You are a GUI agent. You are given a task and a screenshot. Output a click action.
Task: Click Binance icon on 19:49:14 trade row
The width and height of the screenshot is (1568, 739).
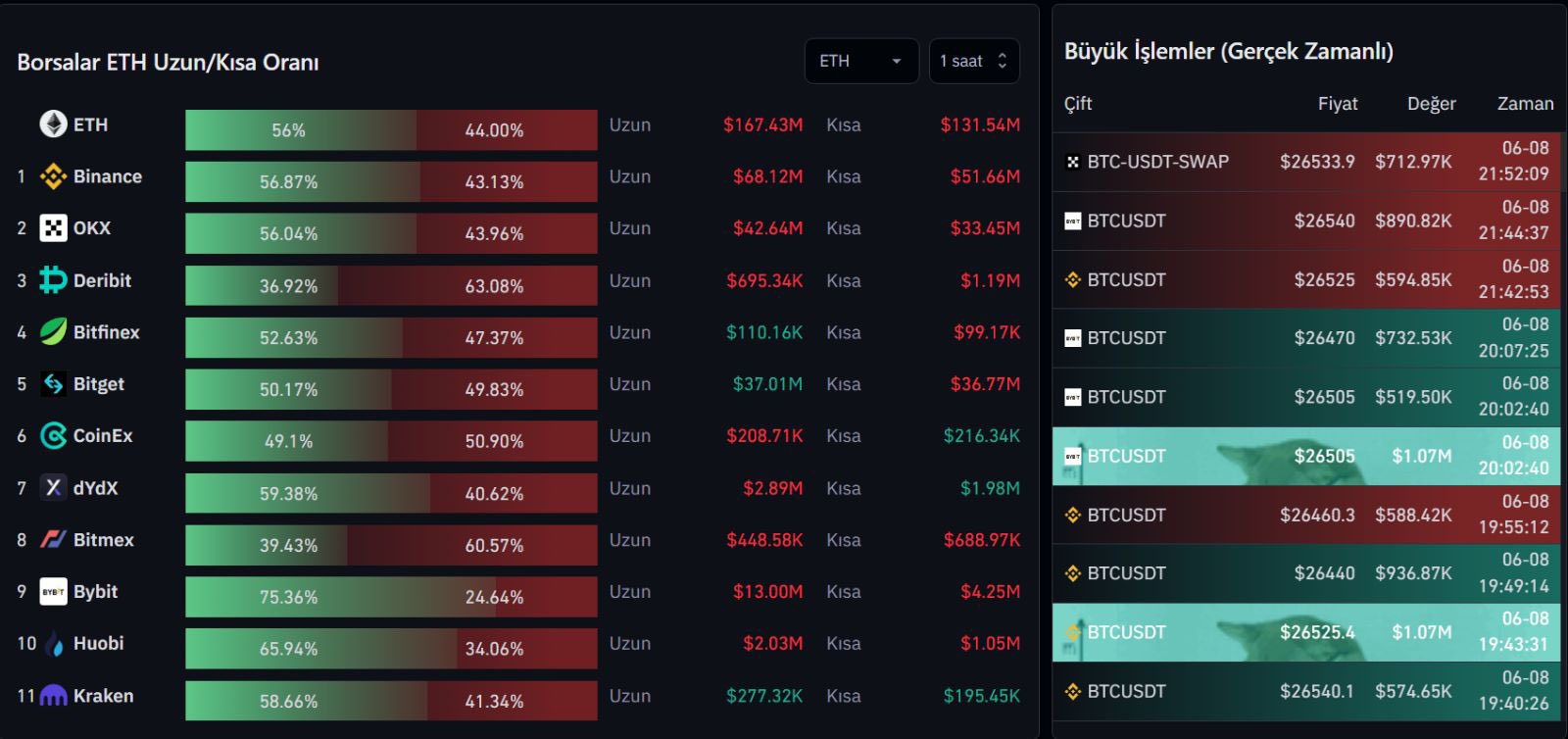[1073, 573]
